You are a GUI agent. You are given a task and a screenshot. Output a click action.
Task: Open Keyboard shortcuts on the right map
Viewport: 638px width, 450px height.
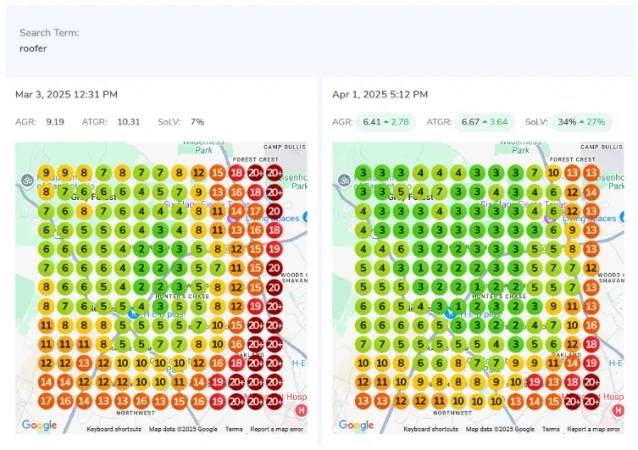tap(431, 429)
